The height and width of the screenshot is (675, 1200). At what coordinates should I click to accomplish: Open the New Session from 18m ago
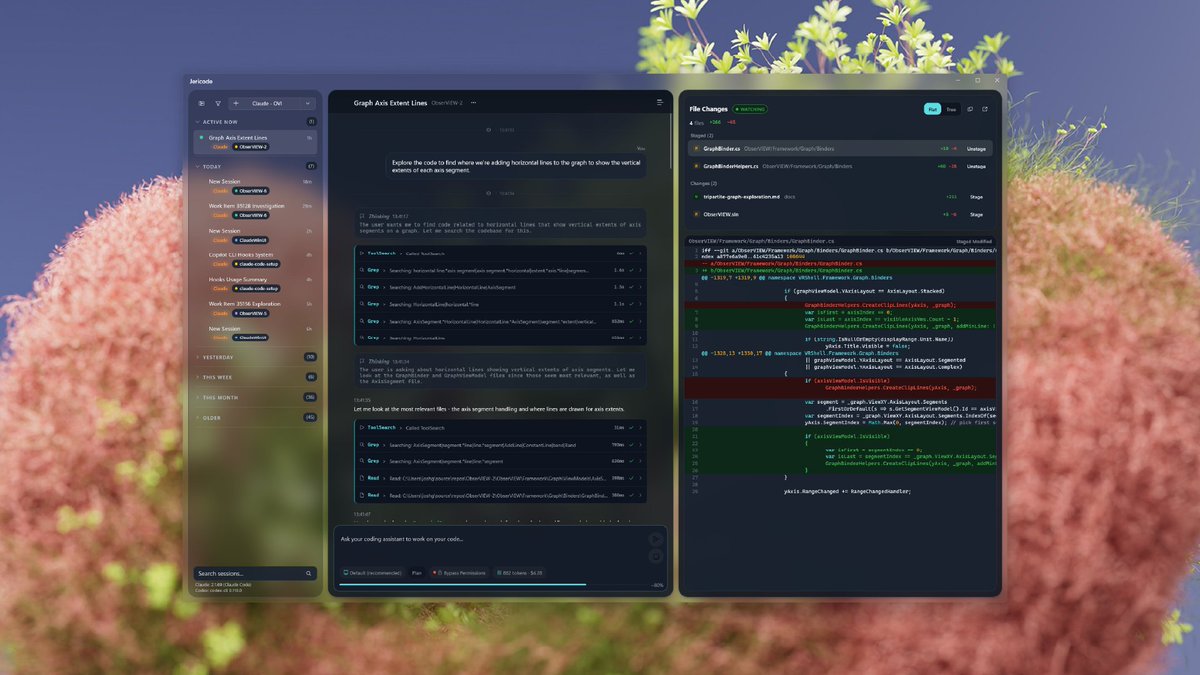(255, 186)
